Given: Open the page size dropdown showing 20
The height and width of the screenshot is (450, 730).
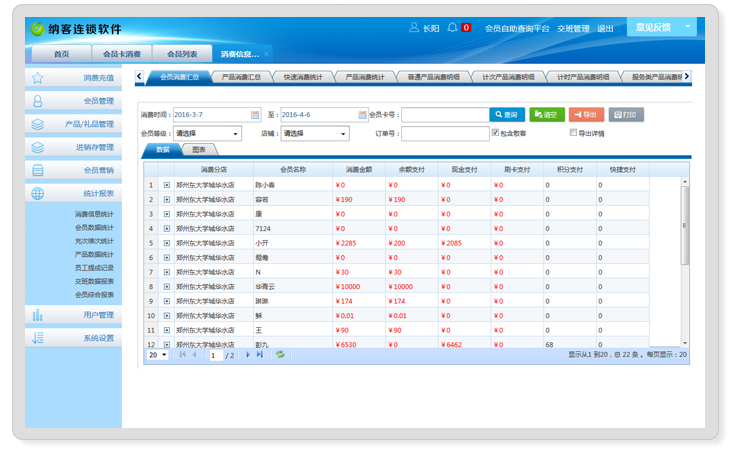Looking at the screenshot, I should pyautogui.click(x=158, y=355).
